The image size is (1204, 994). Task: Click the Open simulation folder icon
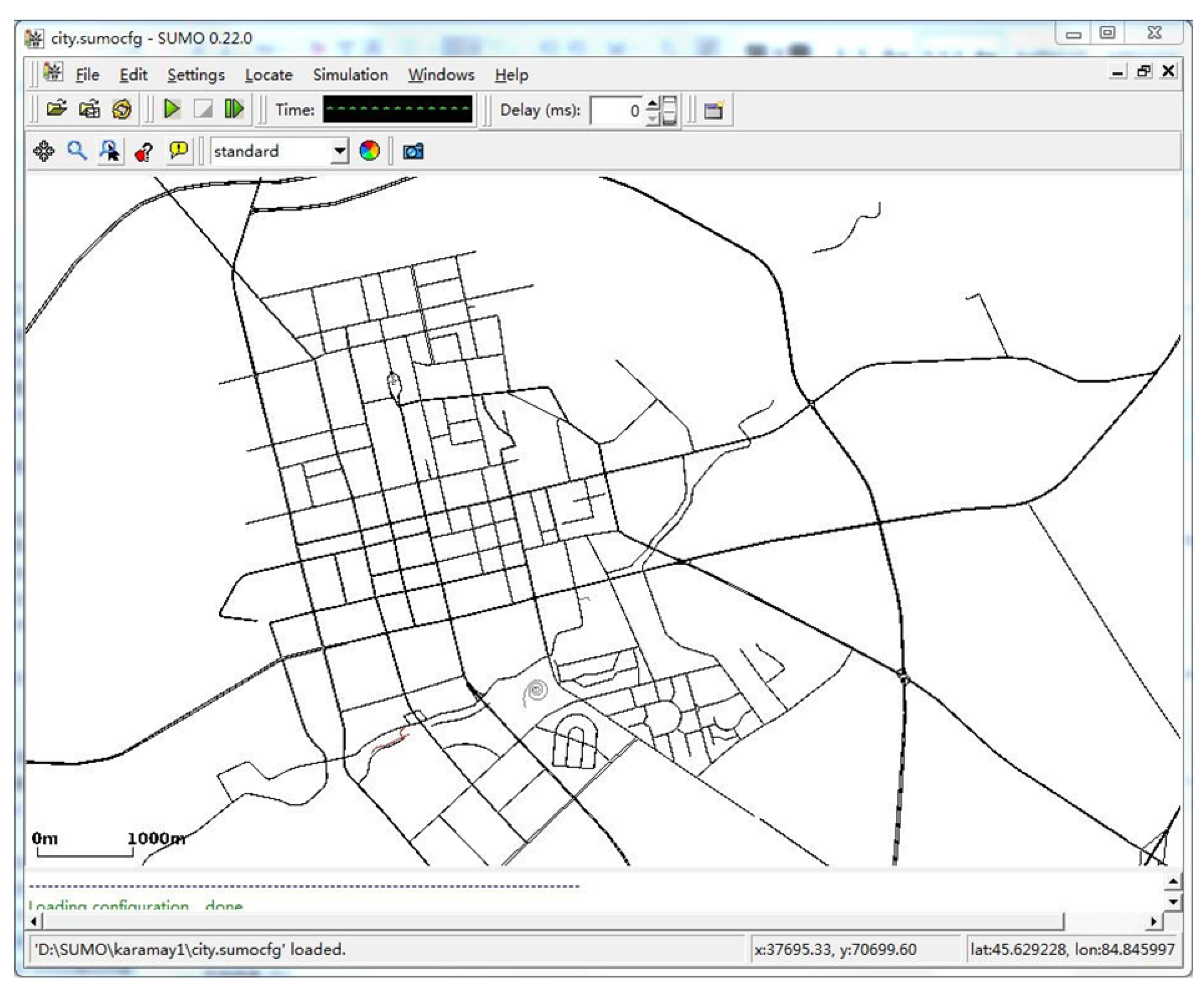56,109
